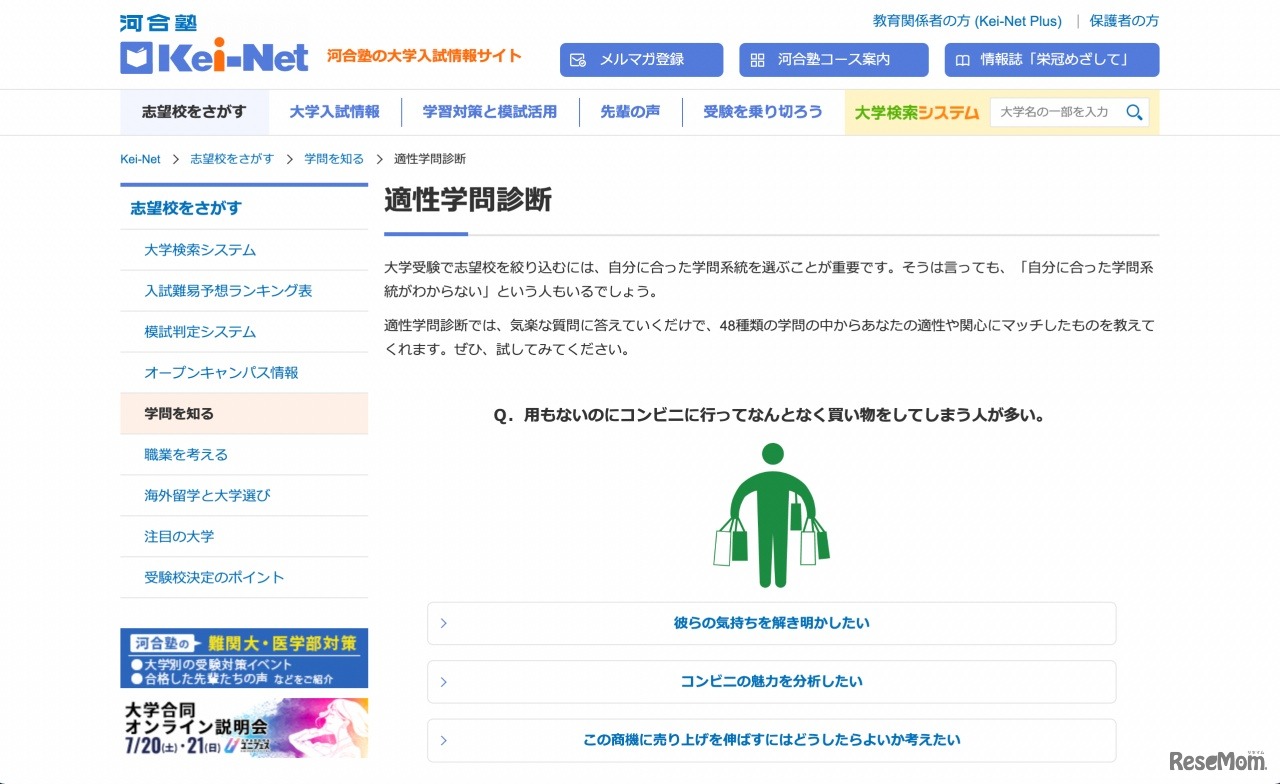Open 模試判定システム in sidebar

click(x=244, y=332)
